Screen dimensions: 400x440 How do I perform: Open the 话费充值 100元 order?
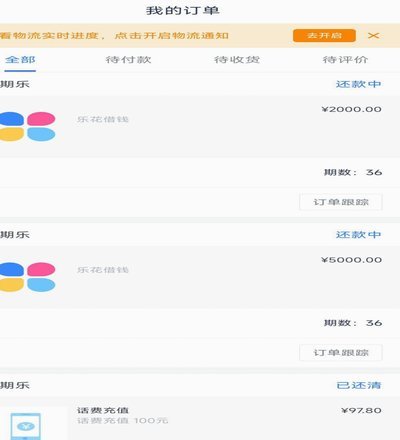[200, 419]
